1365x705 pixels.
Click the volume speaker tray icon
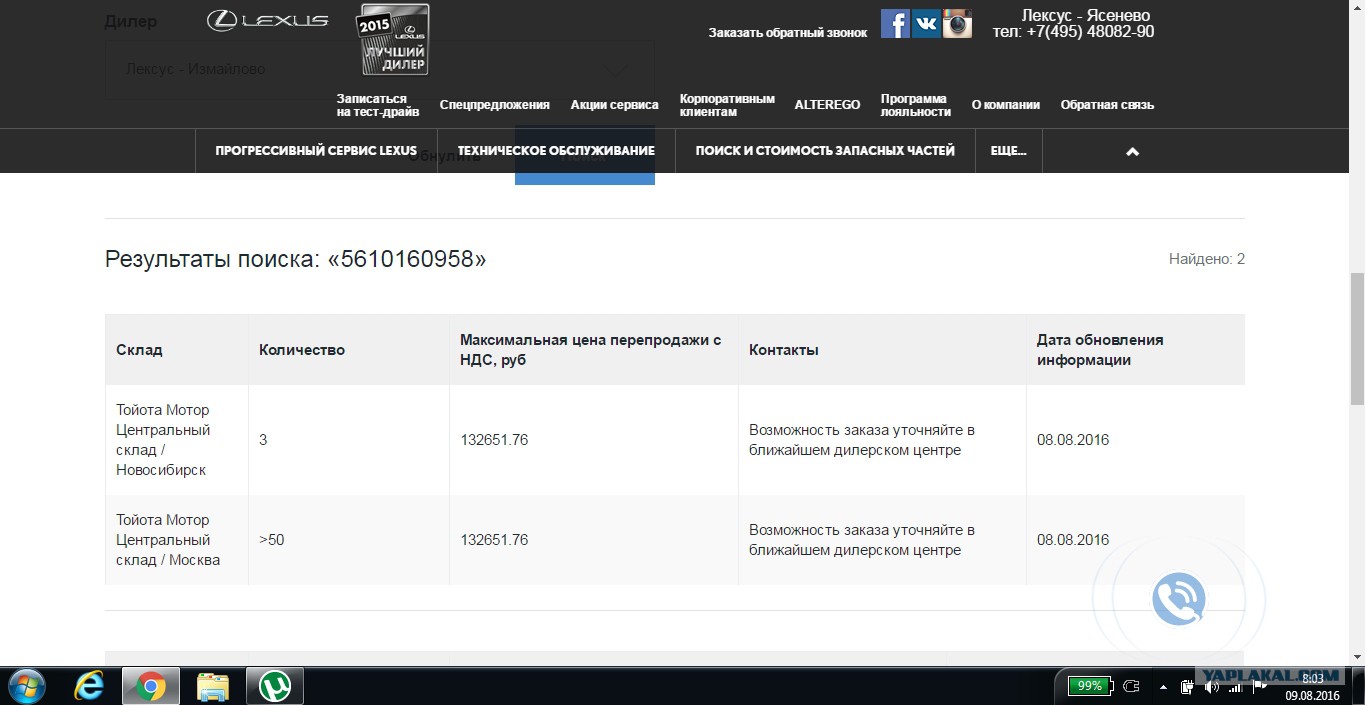[1212, 687]
